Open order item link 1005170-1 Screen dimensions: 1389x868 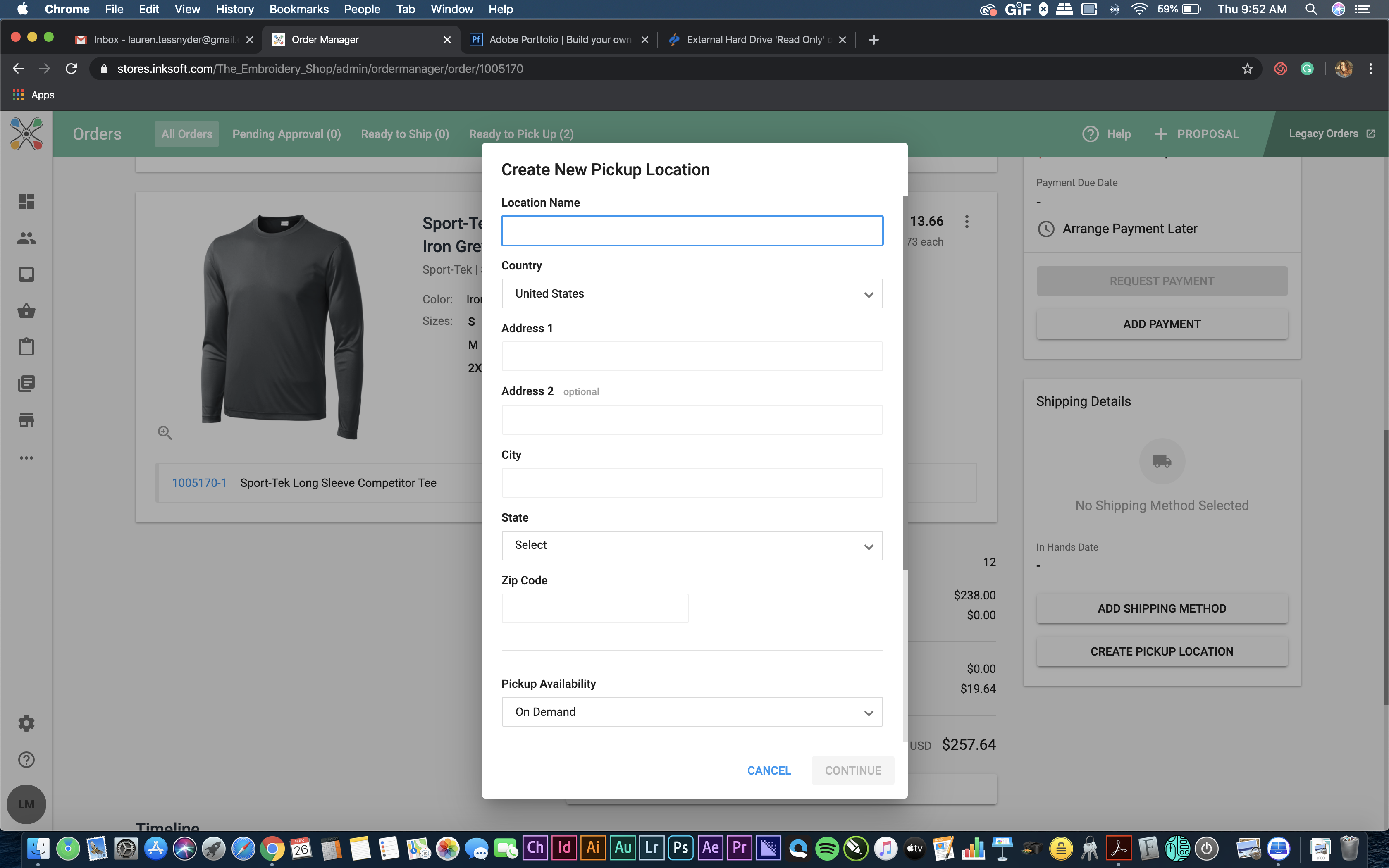pos(198,483)
